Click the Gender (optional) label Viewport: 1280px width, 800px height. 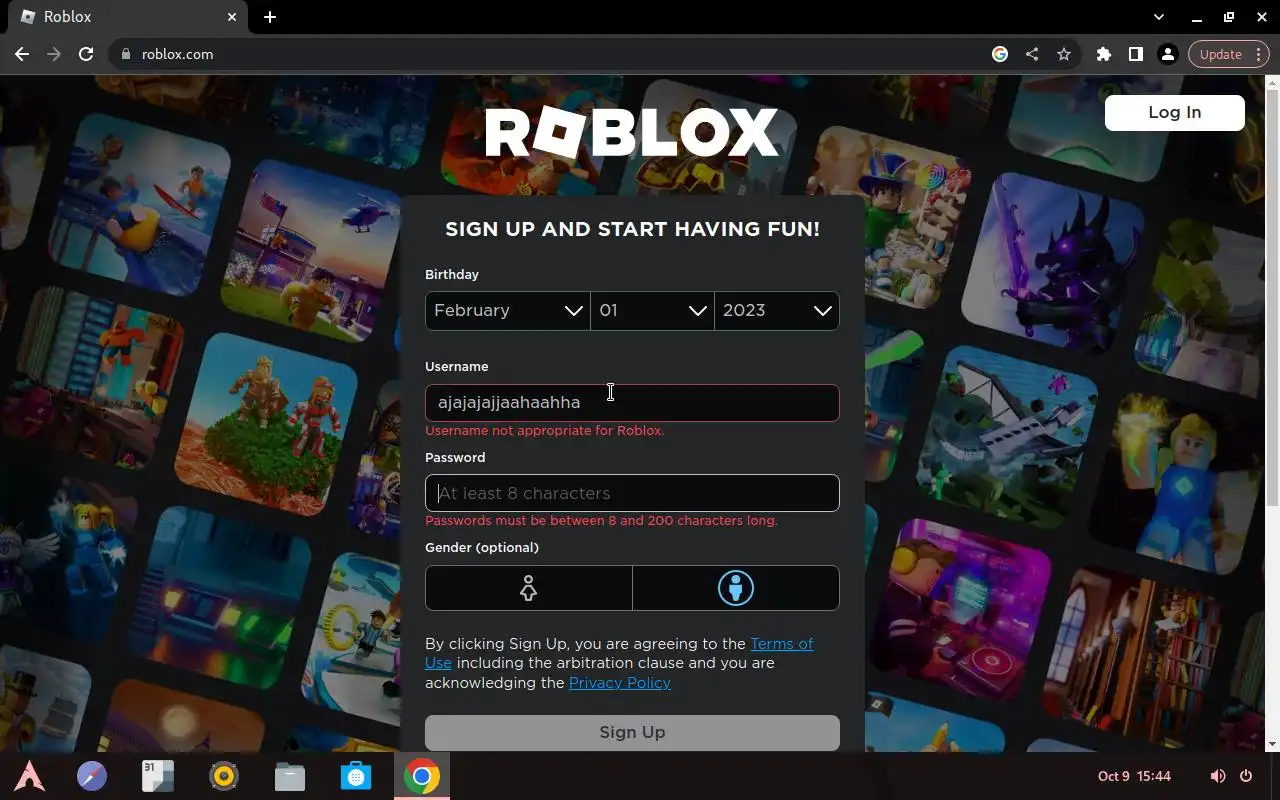click(x=482, y=548)
